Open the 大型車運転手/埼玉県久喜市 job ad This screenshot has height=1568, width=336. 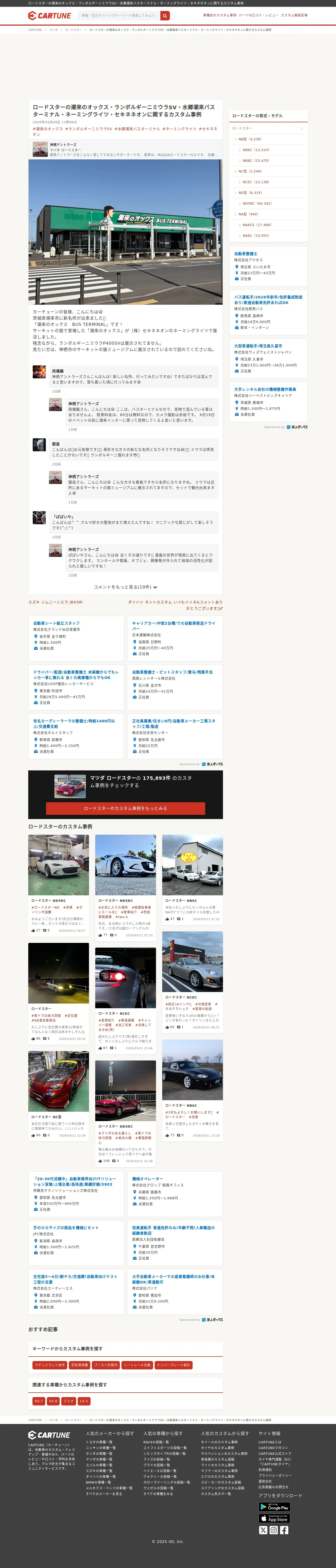(268, 359)
